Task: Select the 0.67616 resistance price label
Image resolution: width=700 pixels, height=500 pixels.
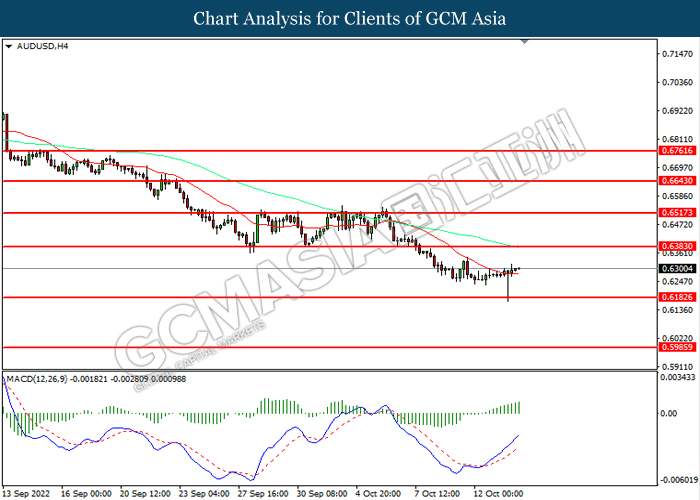Action: click(x=677, y=150)
